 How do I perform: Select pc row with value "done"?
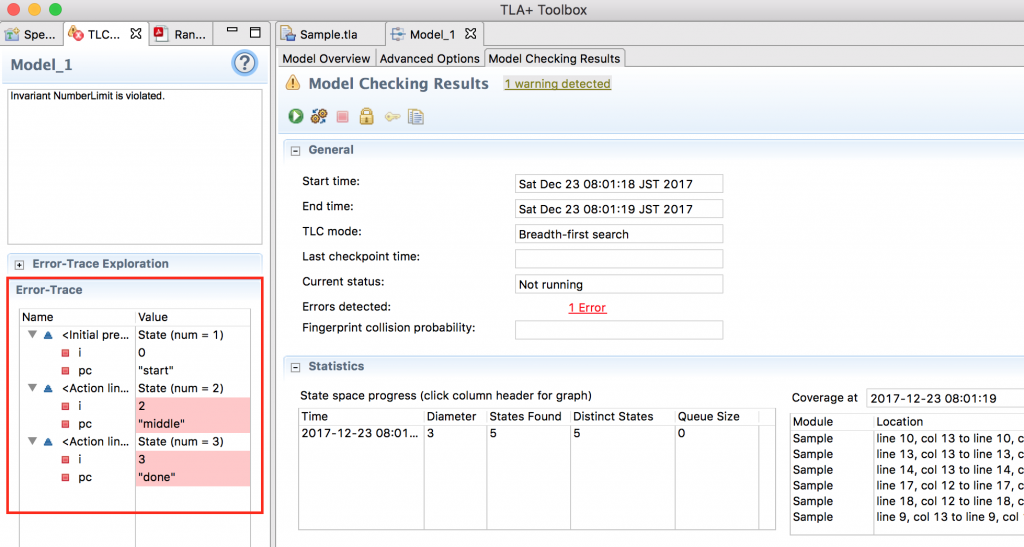135,477
